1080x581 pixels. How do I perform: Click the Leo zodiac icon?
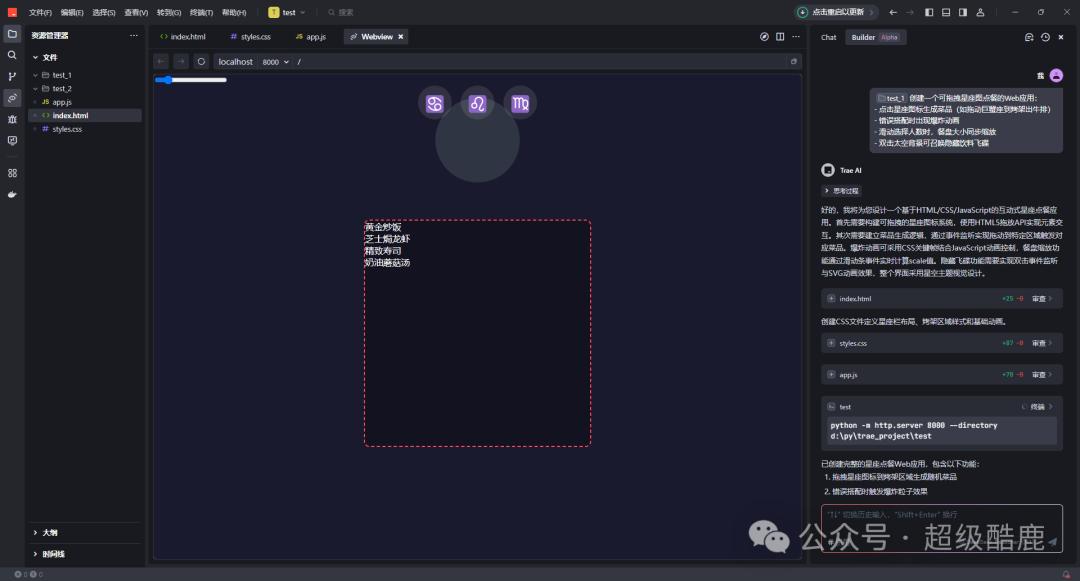[478, 103]
